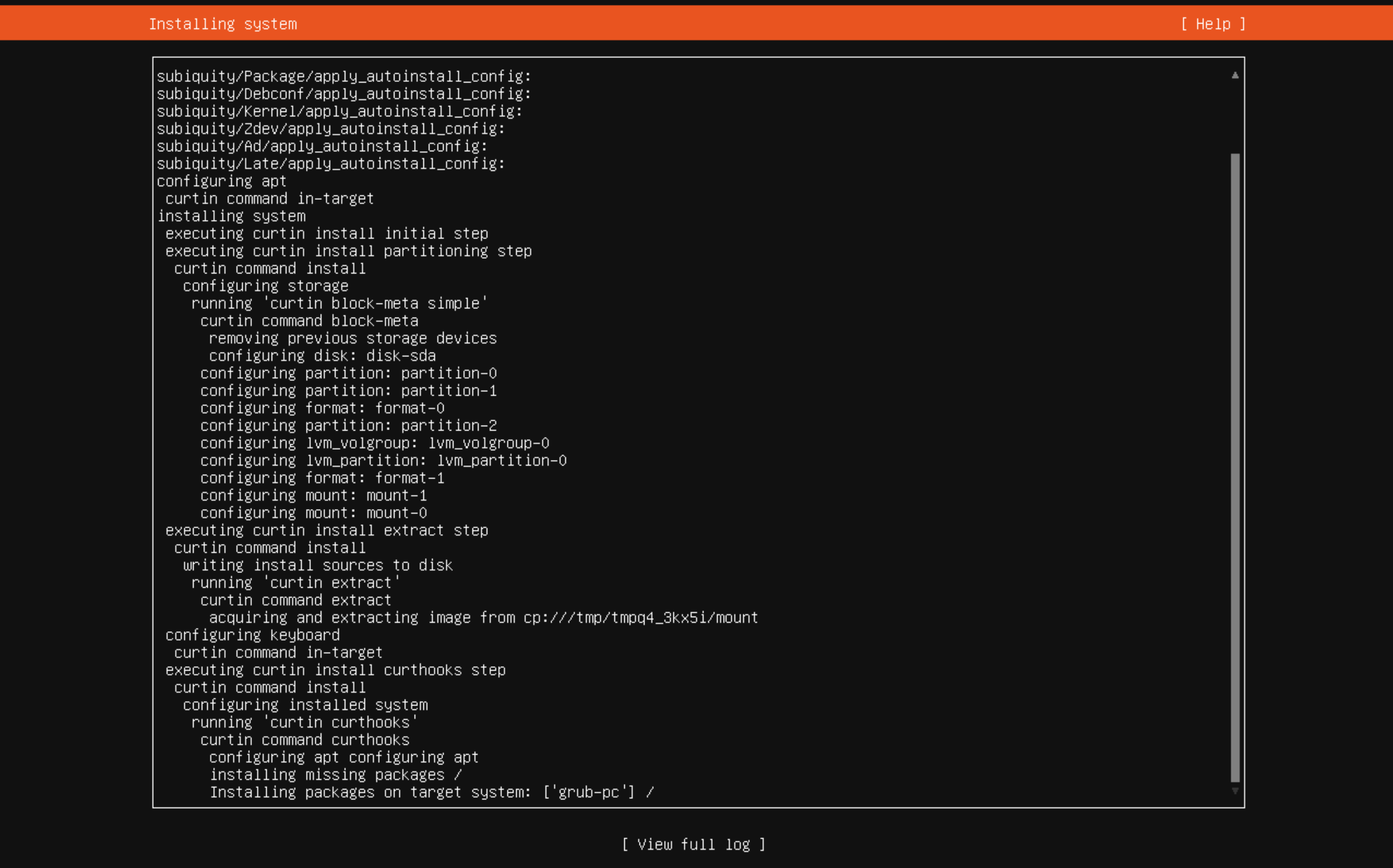Viewport: 1393px width, 868px height.
Task: Click the log's vertical scrollbar thumb
Action: click(x=1235, y=467)
